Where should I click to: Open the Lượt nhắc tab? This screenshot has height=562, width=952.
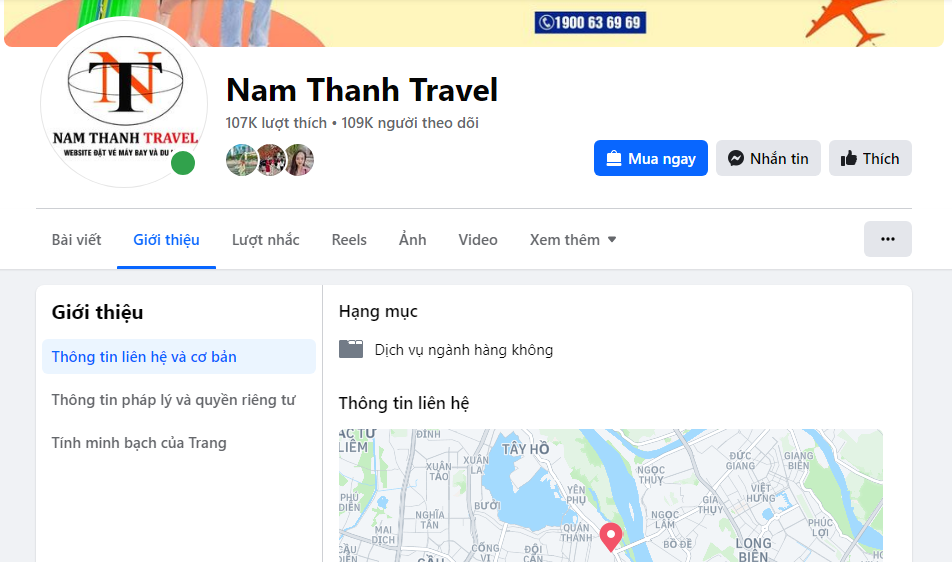coord(265,240)
